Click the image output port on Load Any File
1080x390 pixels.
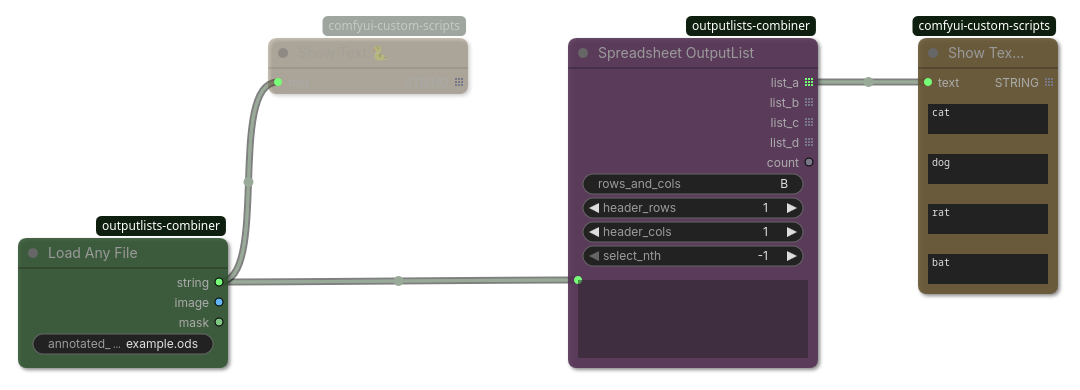[219, 302]
